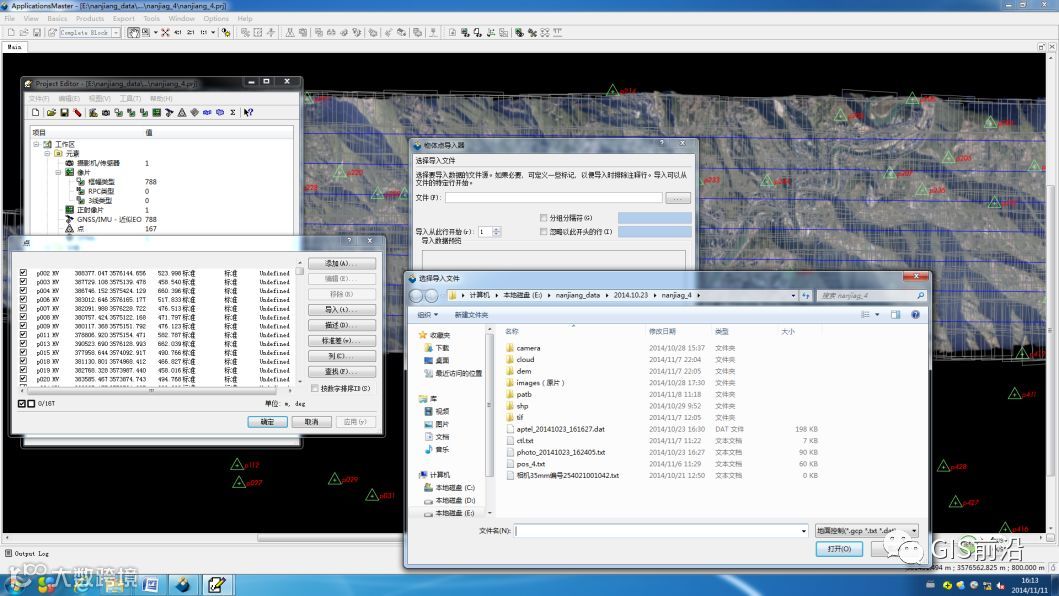Viewport: 1059px width, 596px height.
Task: Click the 导入 import button in points dialog
Action: coord(341,309)
